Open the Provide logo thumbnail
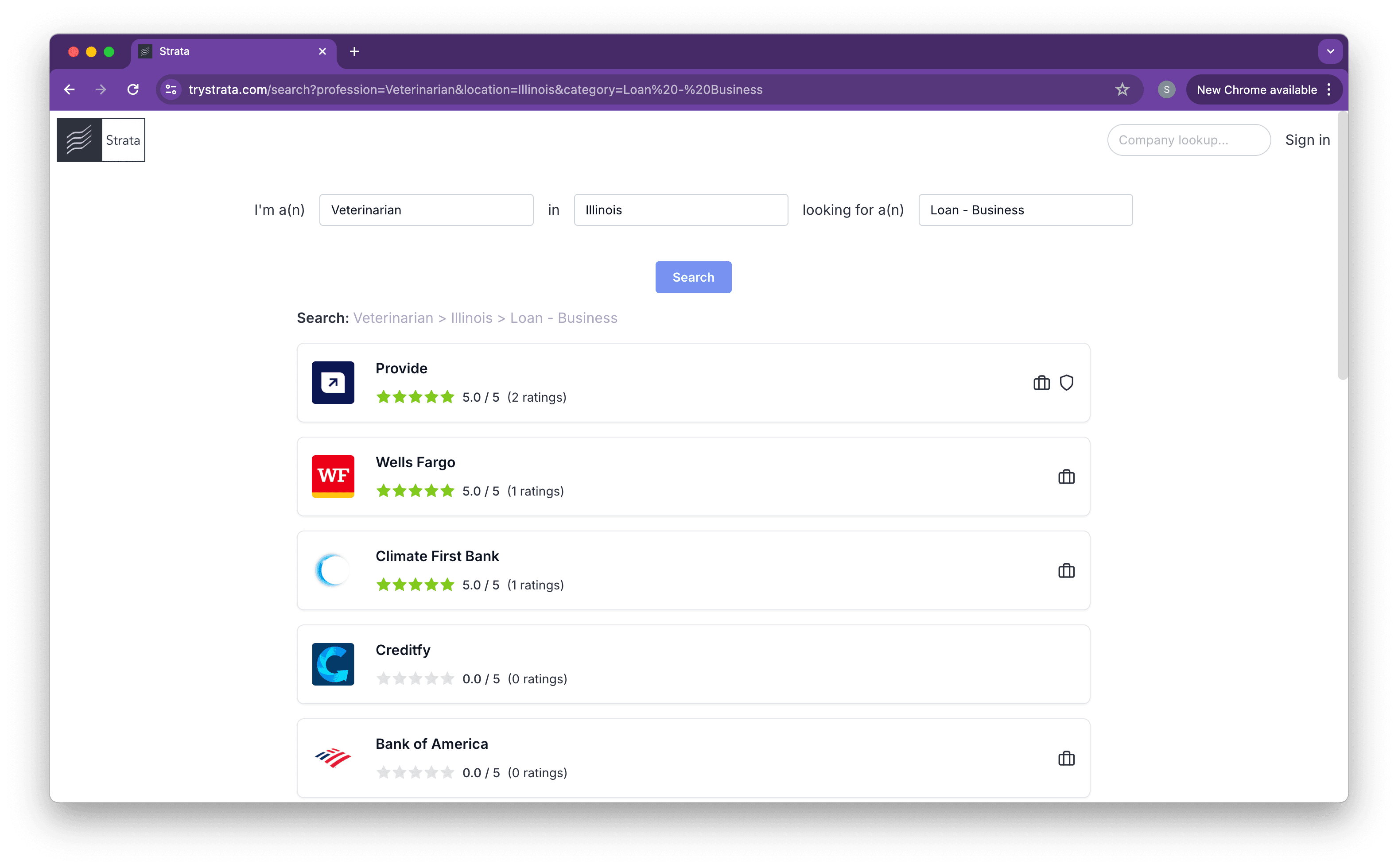Image resolution: width=1398 pixels, height=868 pixels. pos(333,383)
